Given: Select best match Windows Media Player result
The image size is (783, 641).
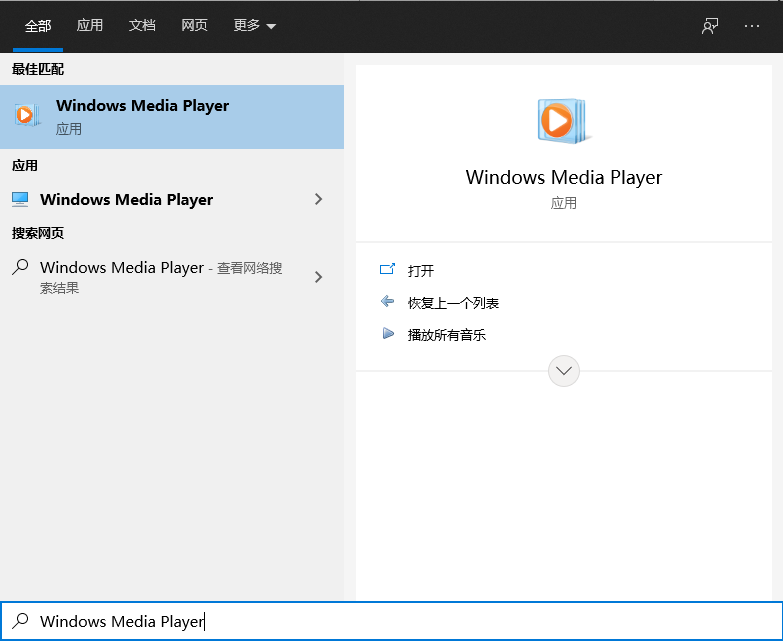Looking at the screenshot, I should pyautogui.click(x=172, y=117).
